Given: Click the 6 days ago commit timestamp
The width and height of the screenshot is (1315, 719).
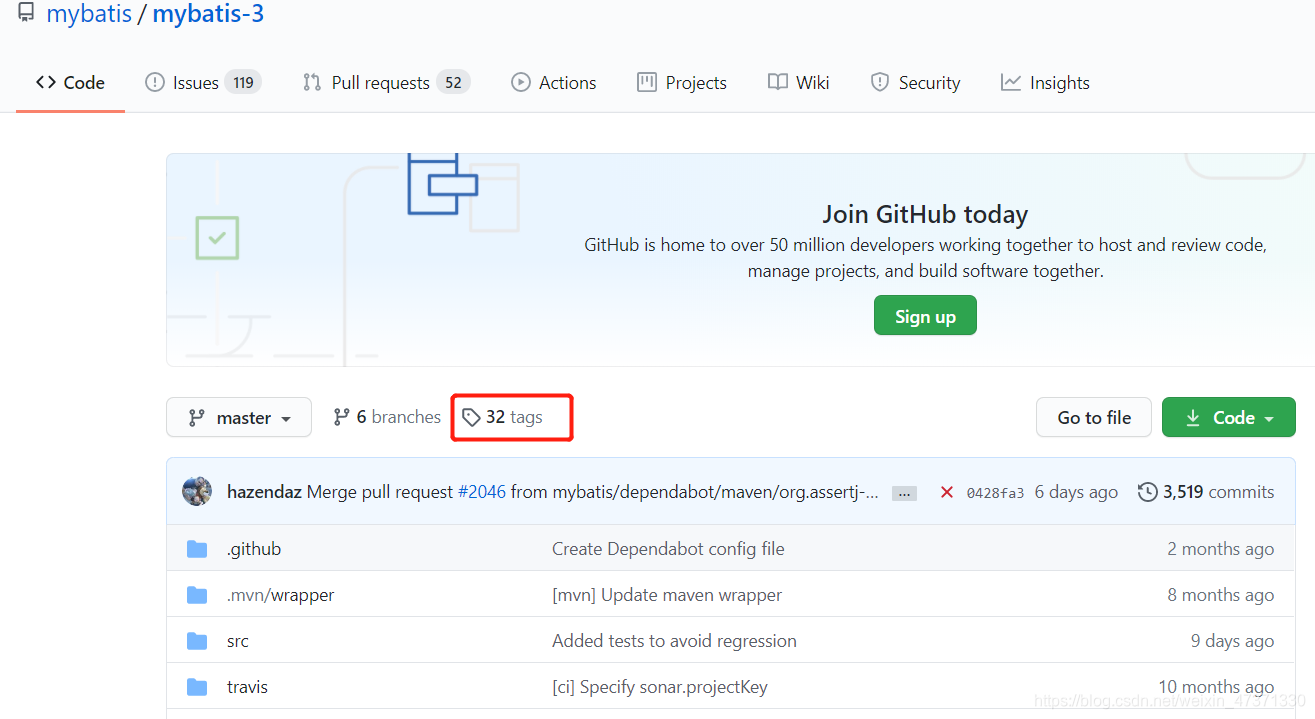Looking at the screenshot, I should [1076, 492].
